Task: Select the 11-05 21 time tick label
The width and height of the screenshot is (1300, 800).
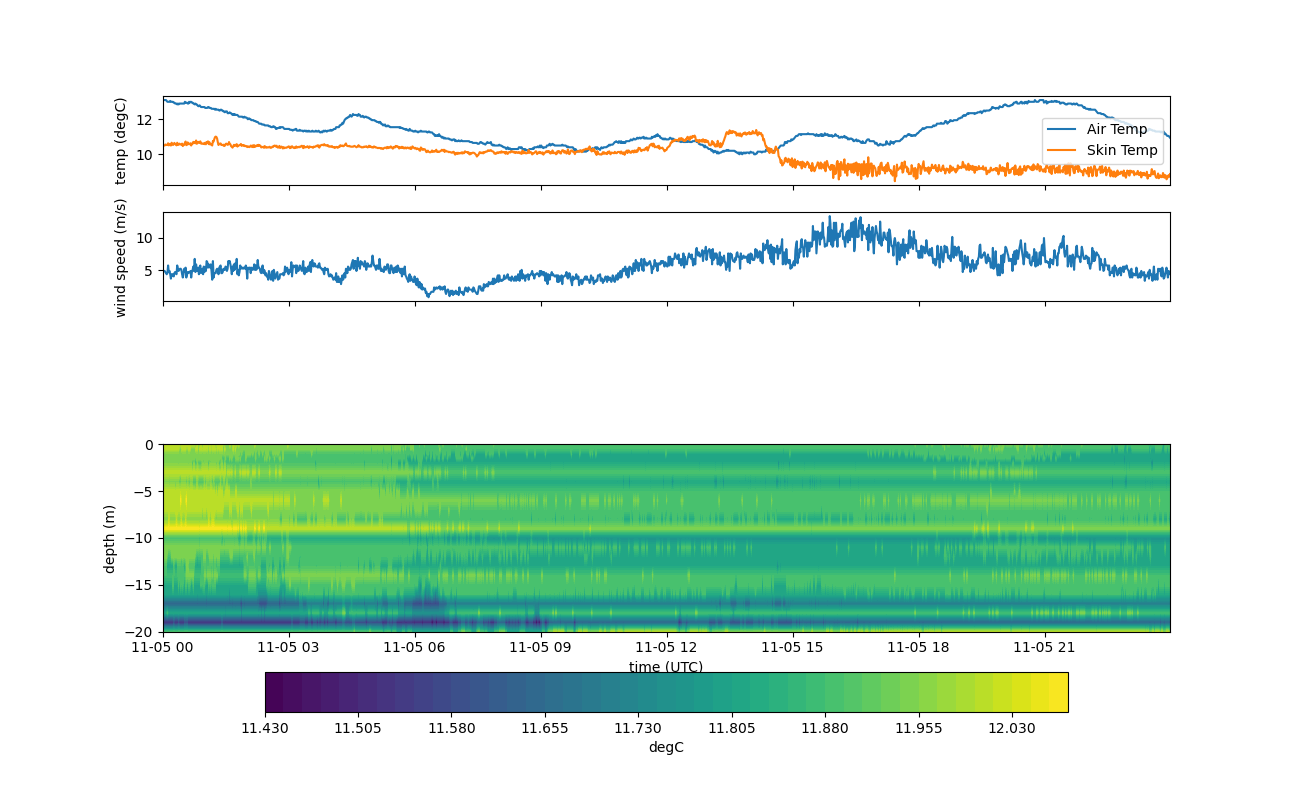Action: [x=1045, y=647]
